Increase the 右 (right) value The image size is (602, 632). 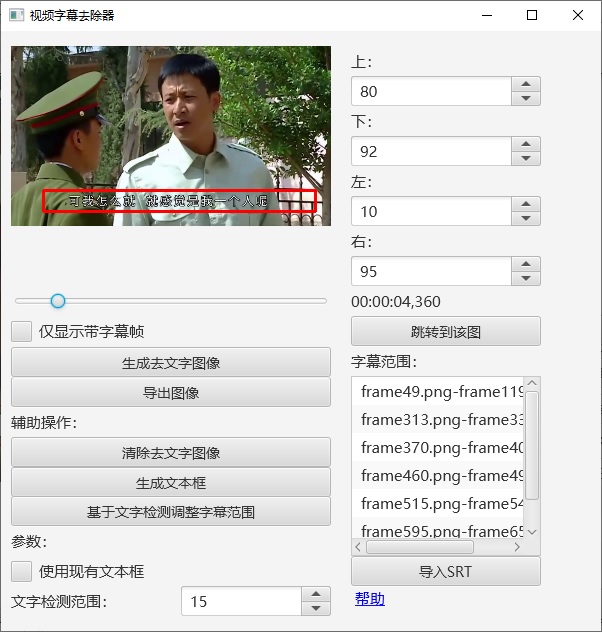(x=526, y=264)
